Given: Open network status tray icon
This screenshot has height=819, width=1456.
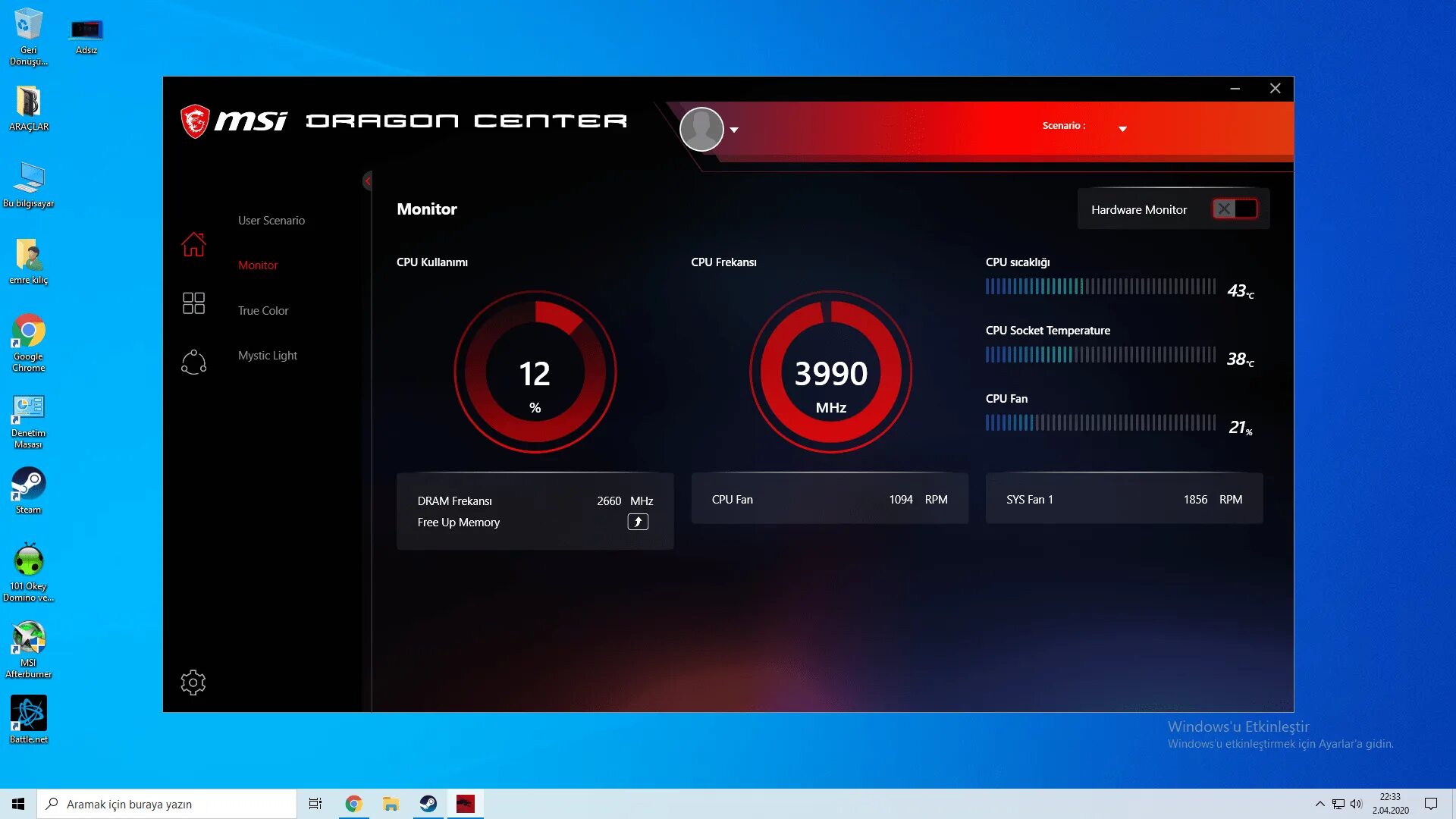Looking at the screenshot, I should point(1338,804).
